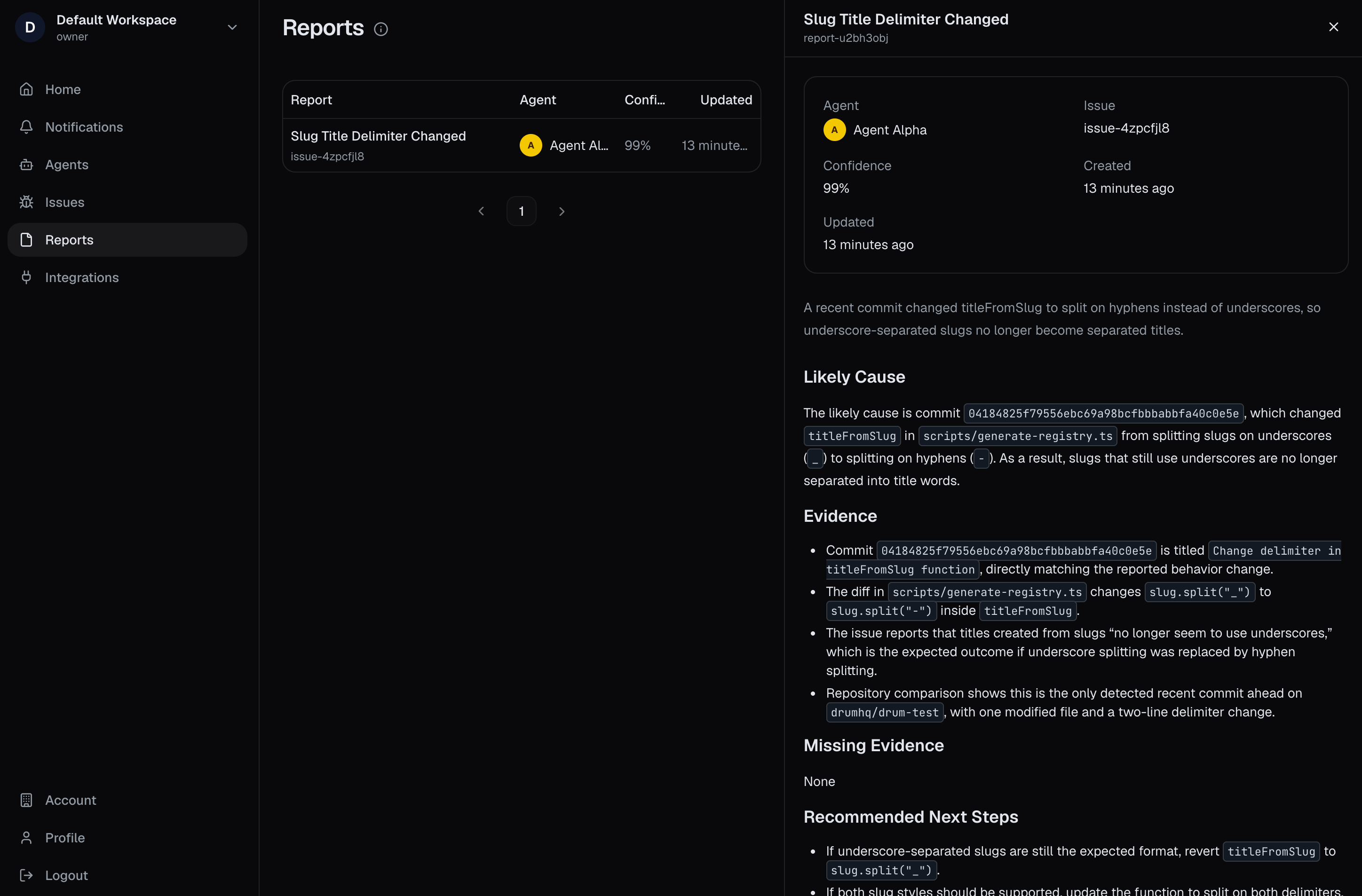Image resolution: width=1362 pixels, height=896 pixels.
Task: Open Agents from the sidebar
Action: pos(127,165)
